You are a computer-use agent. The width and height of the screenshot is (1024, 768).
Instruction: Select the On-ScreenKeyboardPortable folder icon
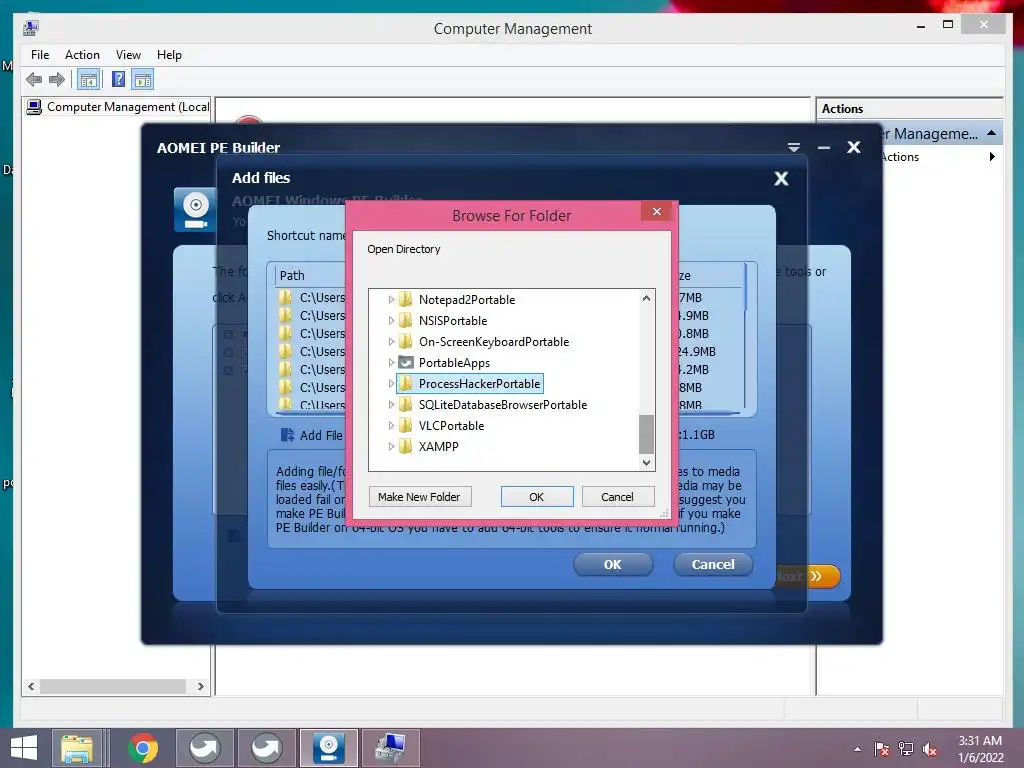point(406,342)
